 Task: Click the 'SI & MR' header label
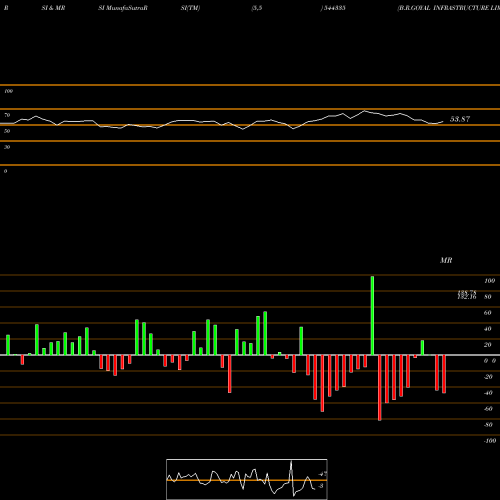point(53,8)
